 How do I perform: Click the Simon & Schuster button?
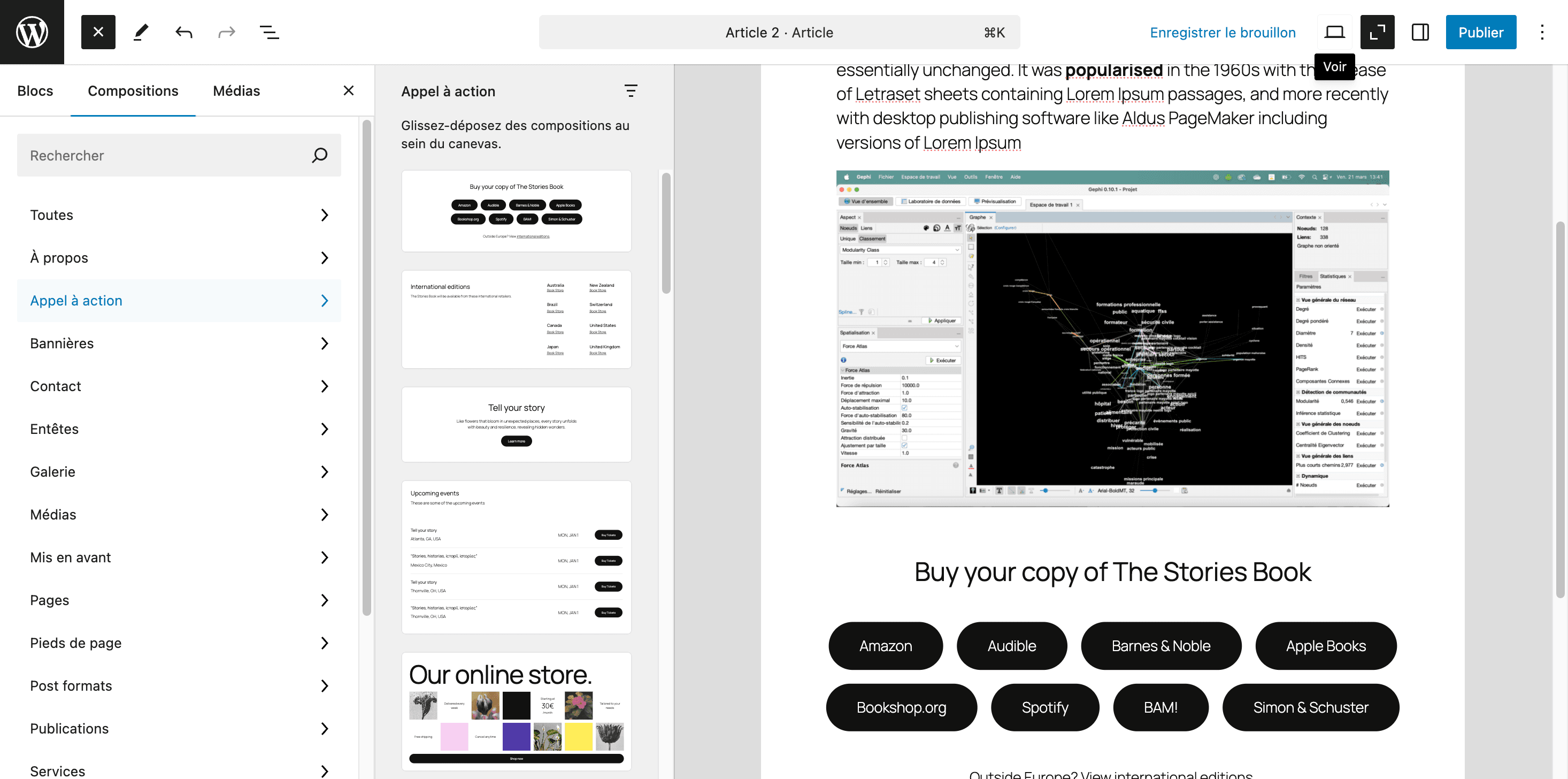click(x=1310, y=707)
